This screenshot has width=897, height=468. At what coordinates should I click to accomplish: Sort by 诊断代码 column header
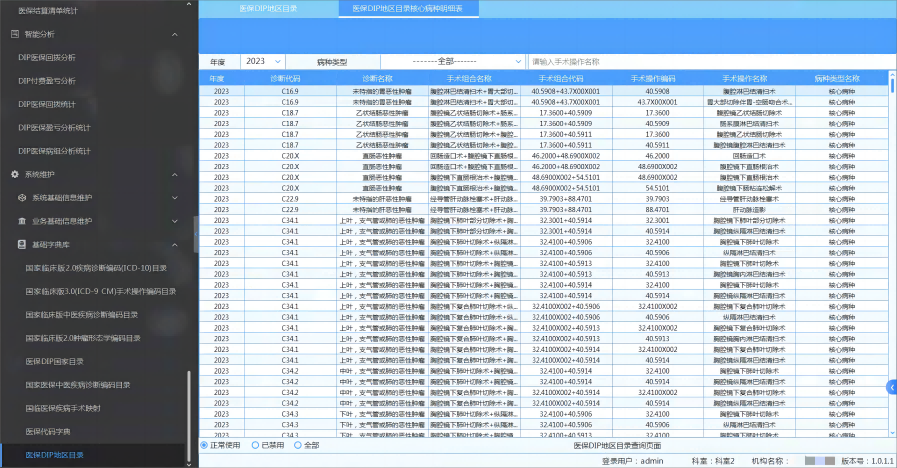(x=285, y=78)
